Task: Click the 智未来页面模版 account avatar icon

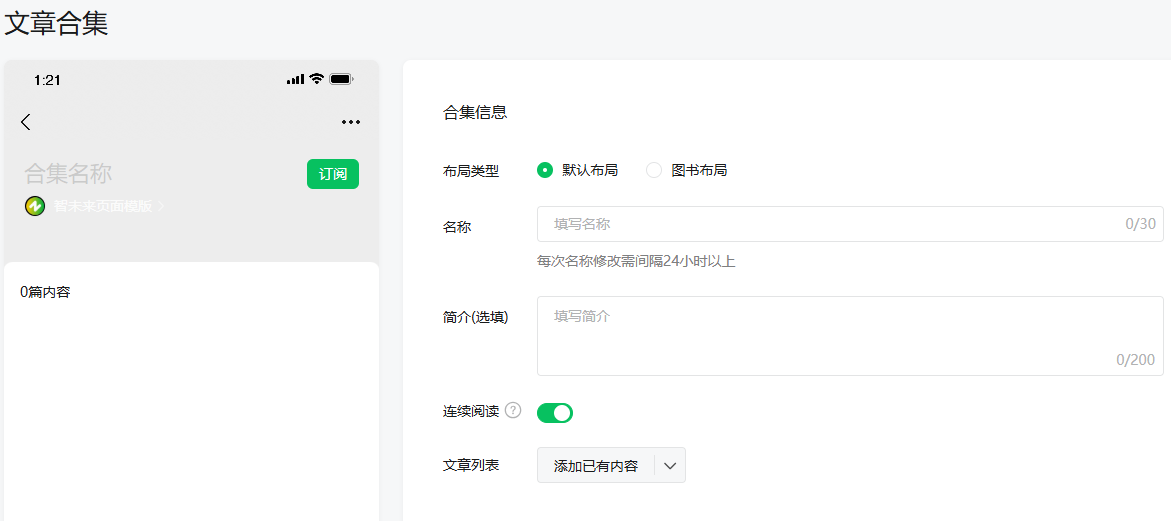Action: 35,206
